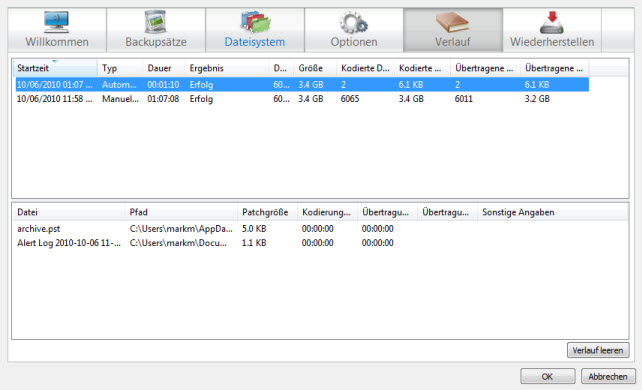Sort by the Dauer column header

(164, 68)
